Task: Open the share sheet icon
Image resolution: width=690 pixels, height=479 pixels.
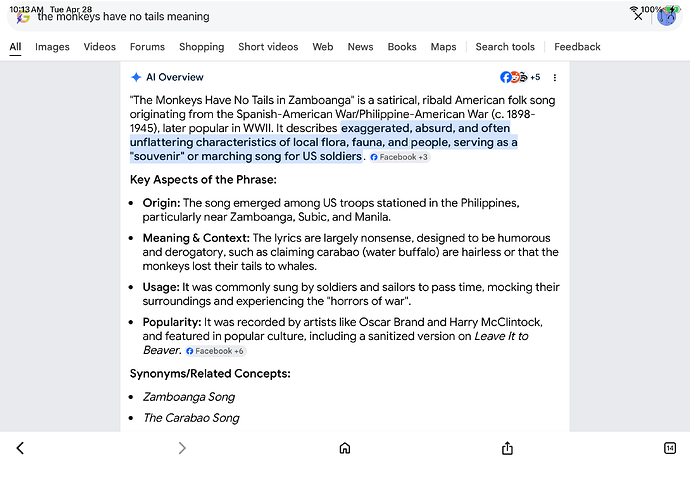Action: [x=507, y=448]
